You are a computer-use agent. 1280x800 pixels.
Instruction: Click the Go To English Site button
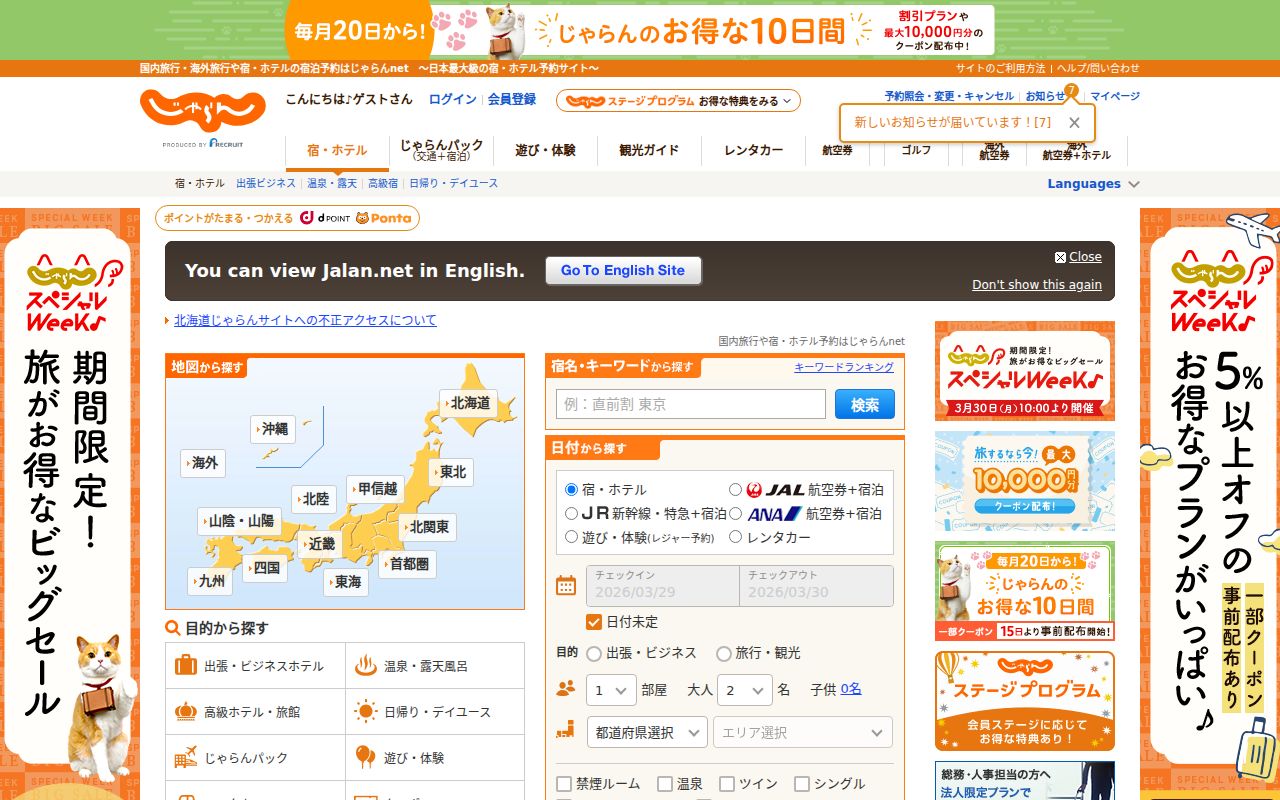(623, 271)
